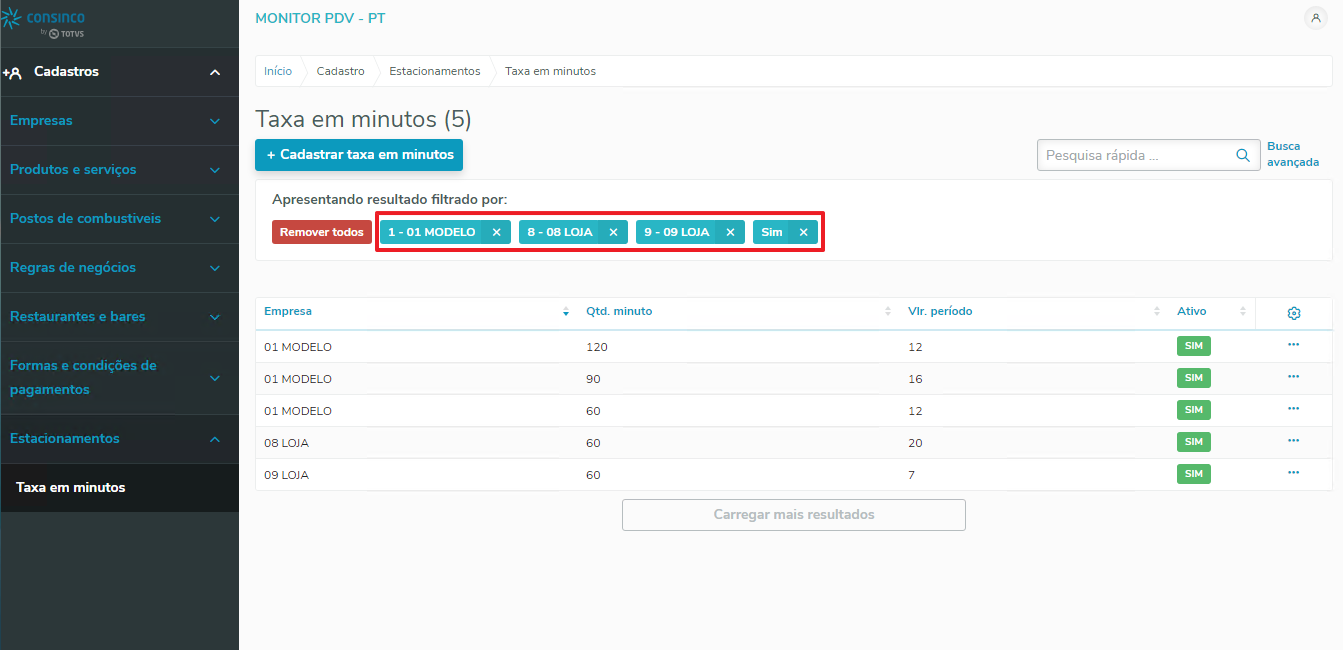
Task: Open actions menu for 09 LOJA row
Action: [1293, 472]
